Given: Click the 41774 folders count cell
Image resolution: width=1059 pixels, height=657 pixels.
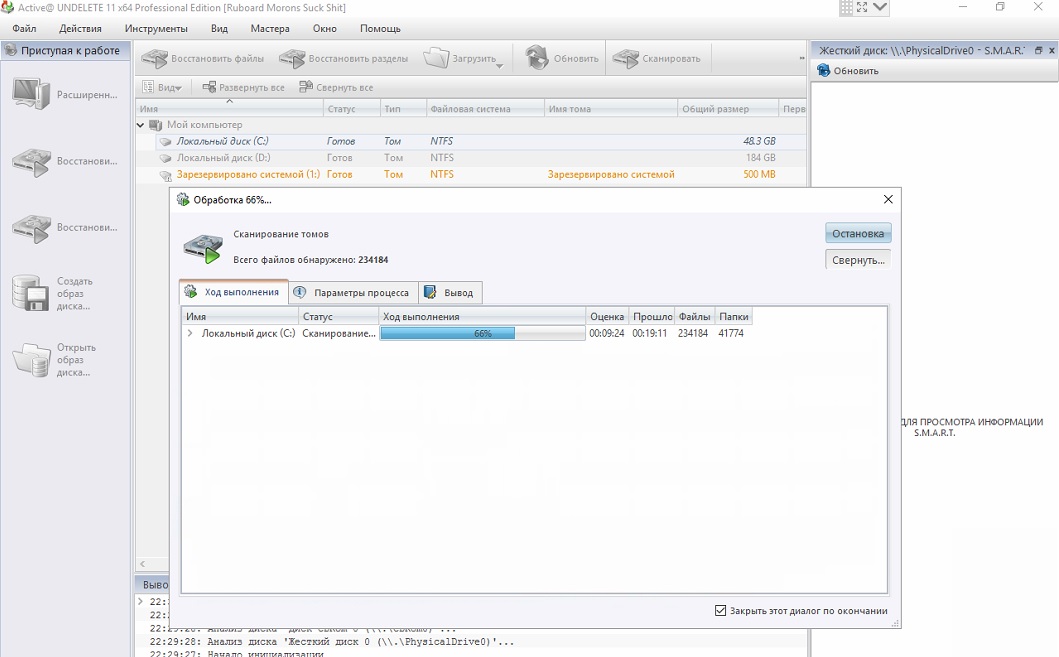Looking at the screenshot, I should 731,333.
